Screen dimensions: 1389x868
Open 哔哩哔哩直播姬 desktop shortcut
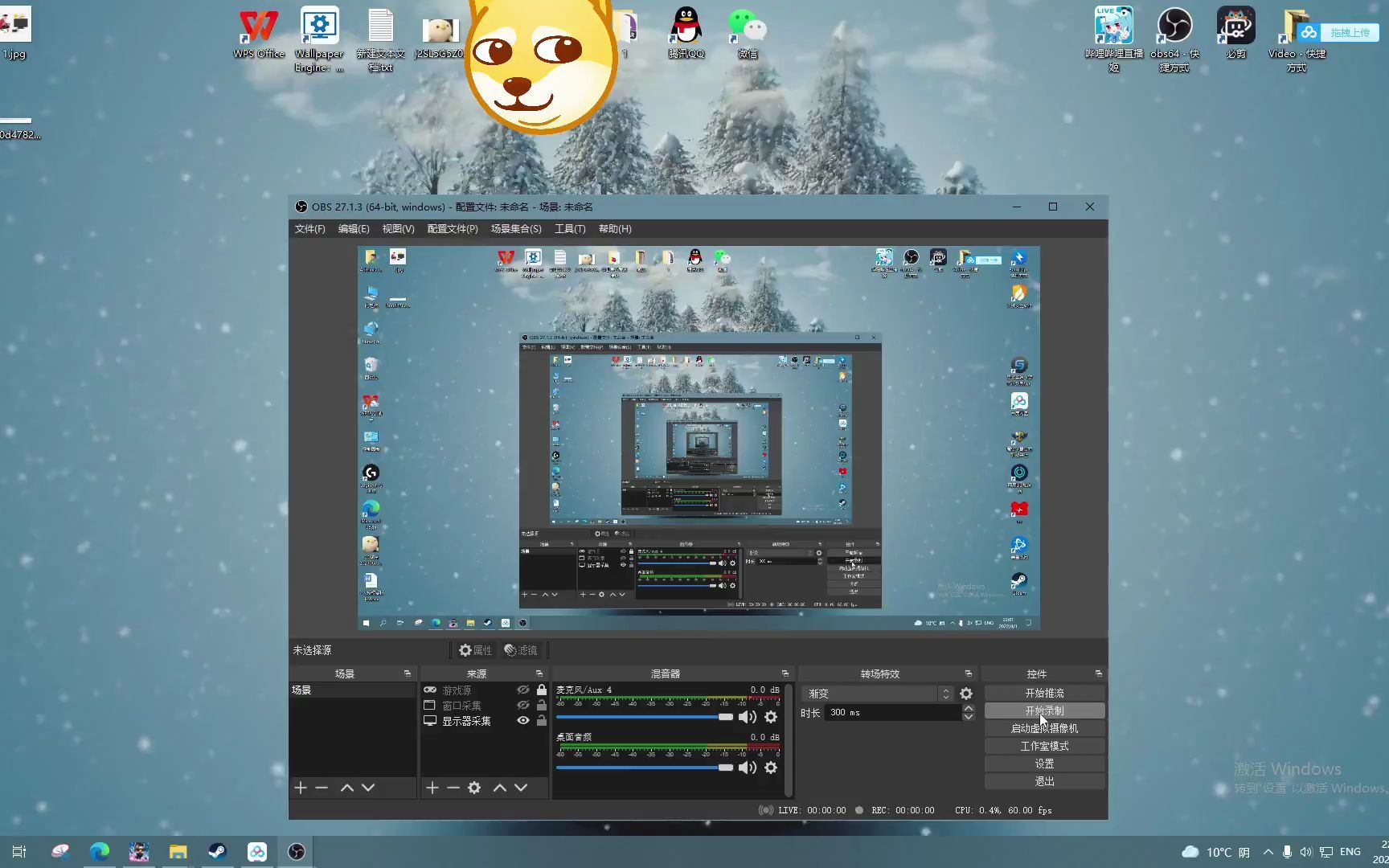[x=1114, y=39]
